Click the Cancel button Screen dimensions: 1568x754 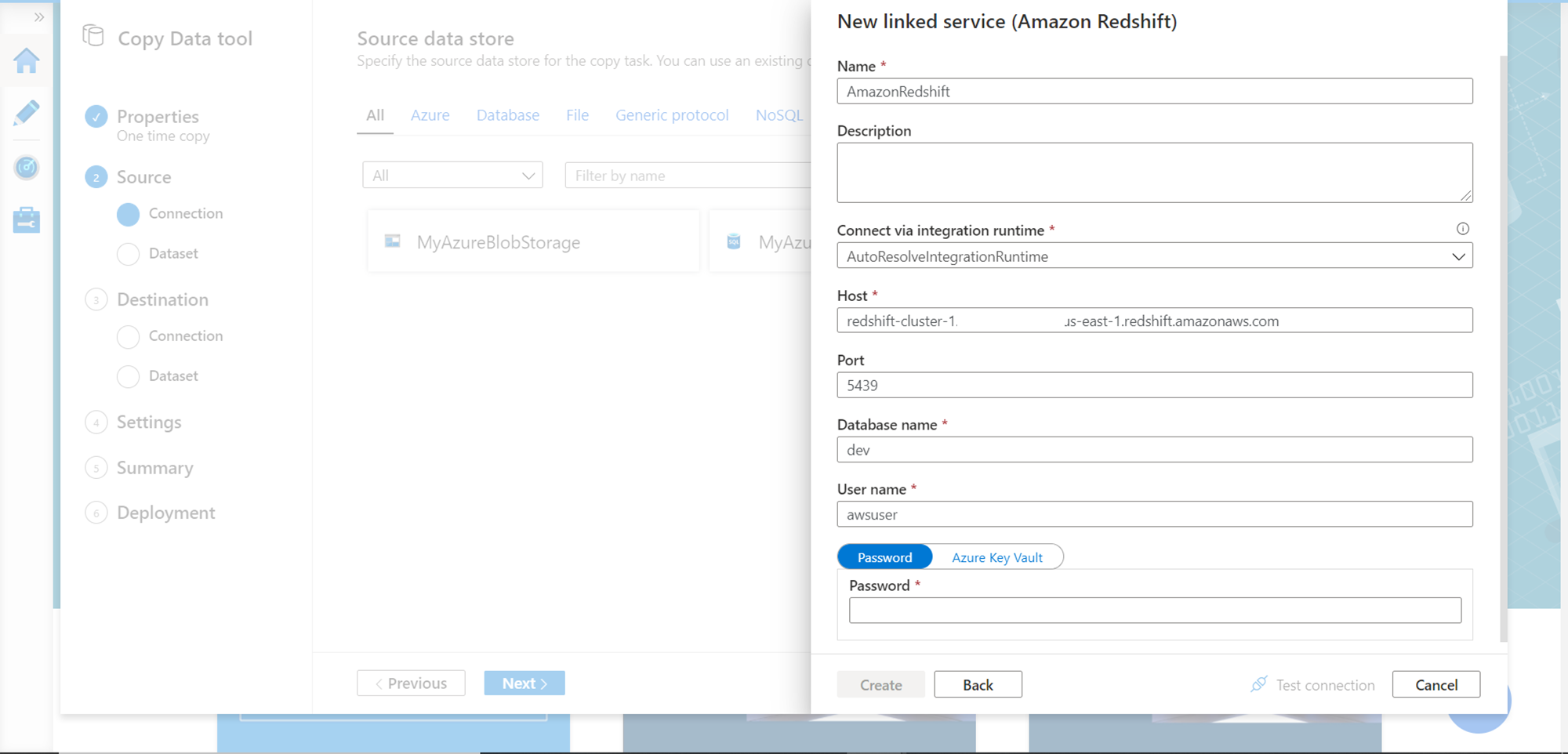coord(1436,684)
